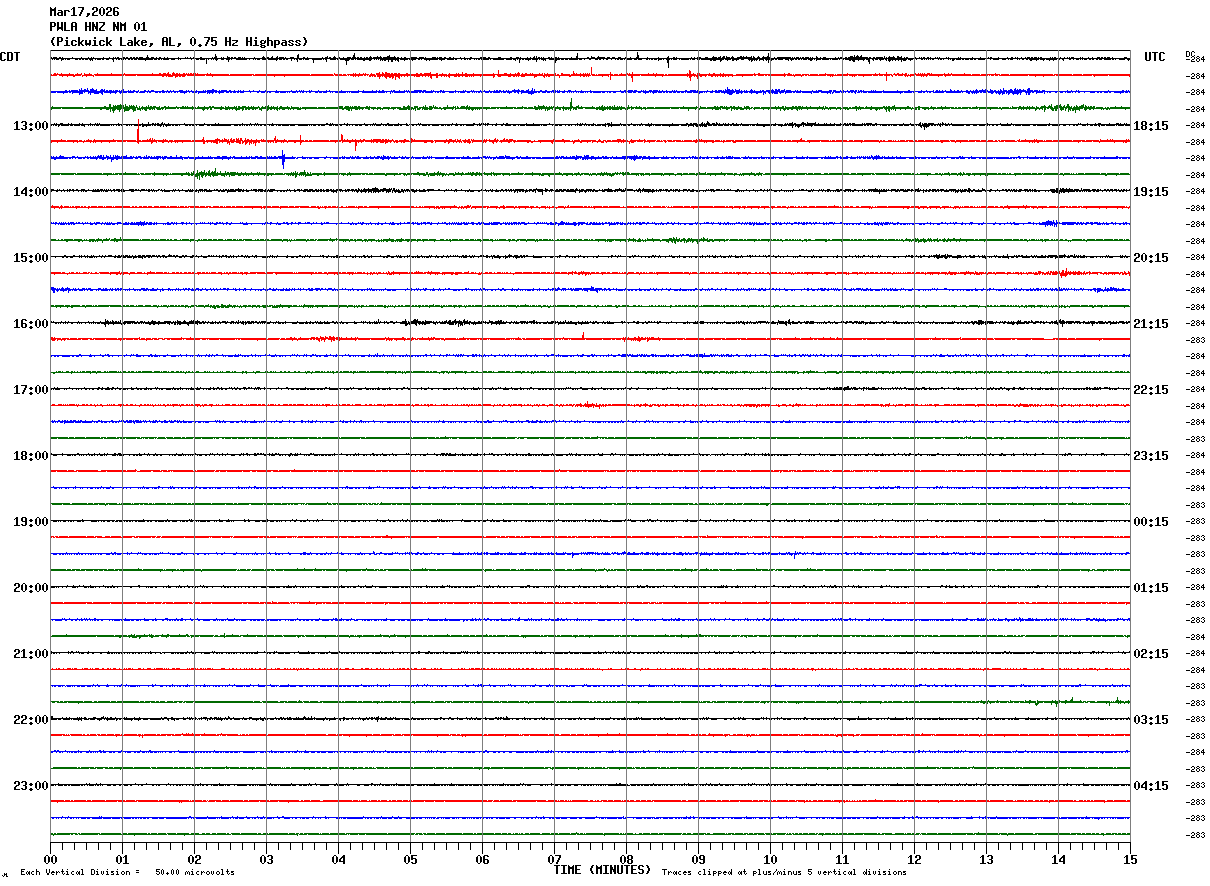The image size is (1210, 886).
Task: Click minute "03" on the bottom time axis
Action: click(x=266, y=859)
